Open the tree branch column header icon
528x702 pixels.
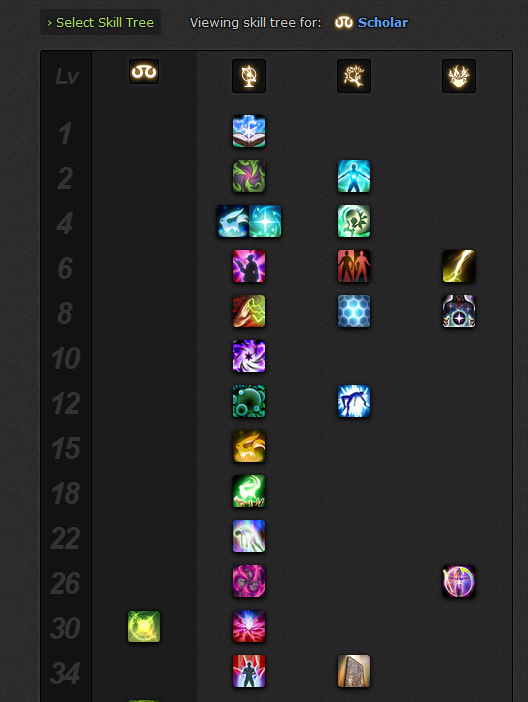coord(354,76)
